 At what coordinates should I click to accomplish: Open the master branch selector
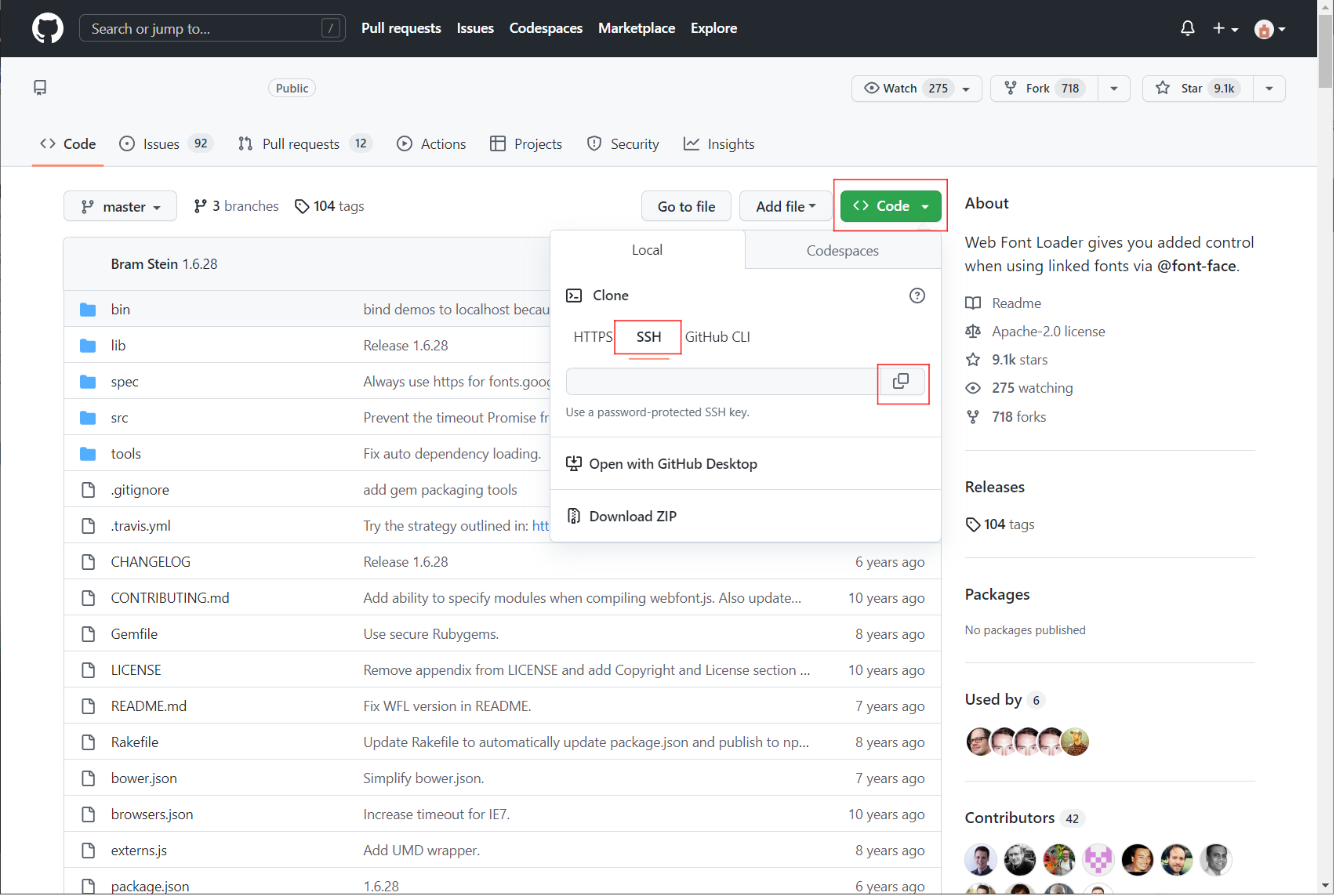click(120, 206)
